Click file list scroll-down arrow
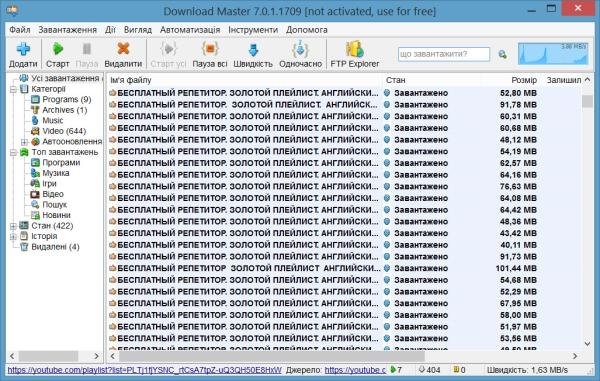The height and width of the screenshot is (381, 600). point(587,344)
